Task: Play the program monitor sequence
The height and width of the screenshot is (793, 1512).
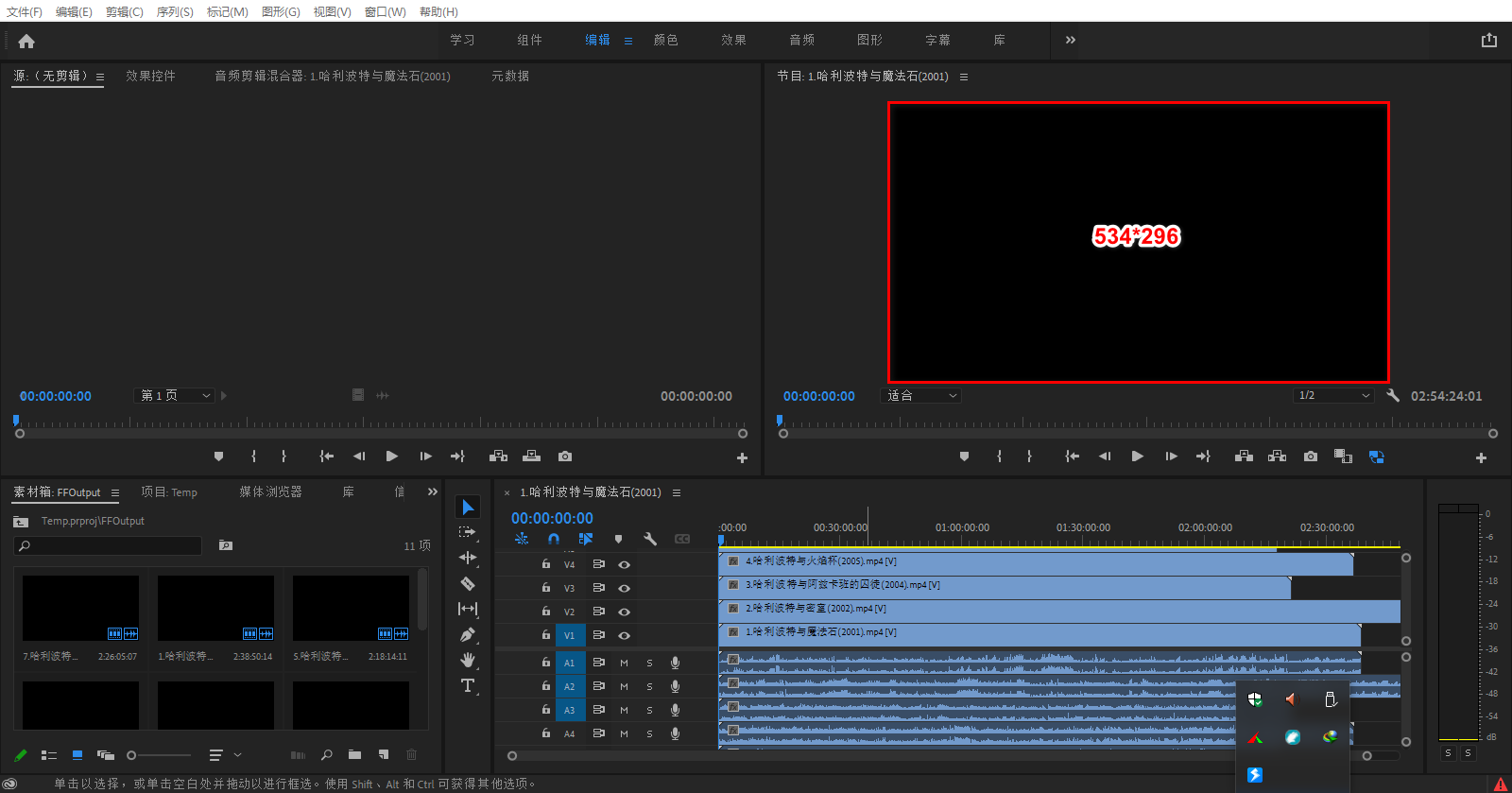Action: [1138, 457]
